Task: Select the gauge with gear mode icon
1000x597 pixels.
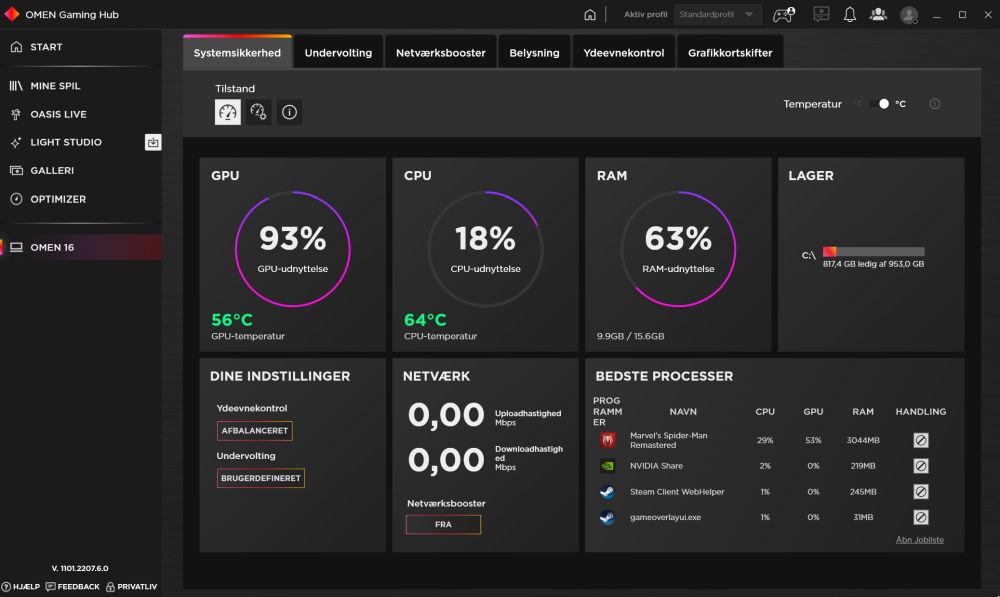Action: (258, 112)
